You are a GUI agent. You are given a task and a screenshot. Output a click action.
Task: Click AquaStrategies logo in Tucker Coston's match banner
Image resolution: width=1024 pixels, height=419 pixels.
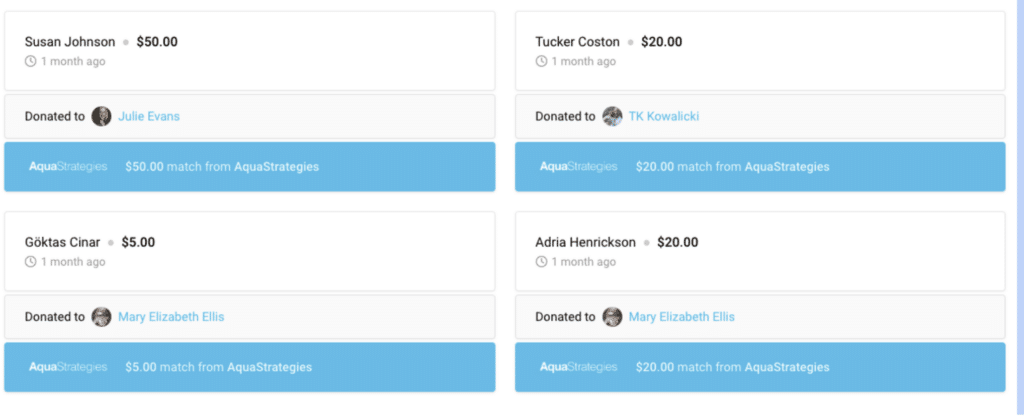coord(579,167)
